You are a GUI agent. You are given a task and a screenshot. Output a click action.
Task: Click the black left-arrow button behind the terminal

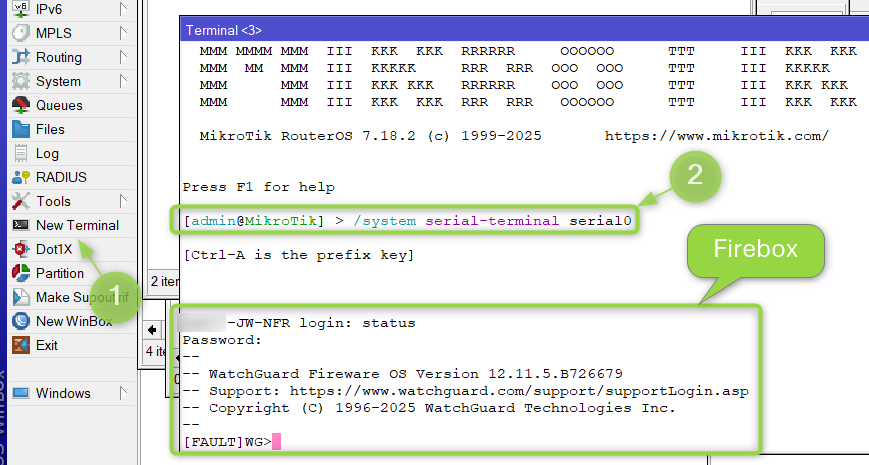pos(152,330)
